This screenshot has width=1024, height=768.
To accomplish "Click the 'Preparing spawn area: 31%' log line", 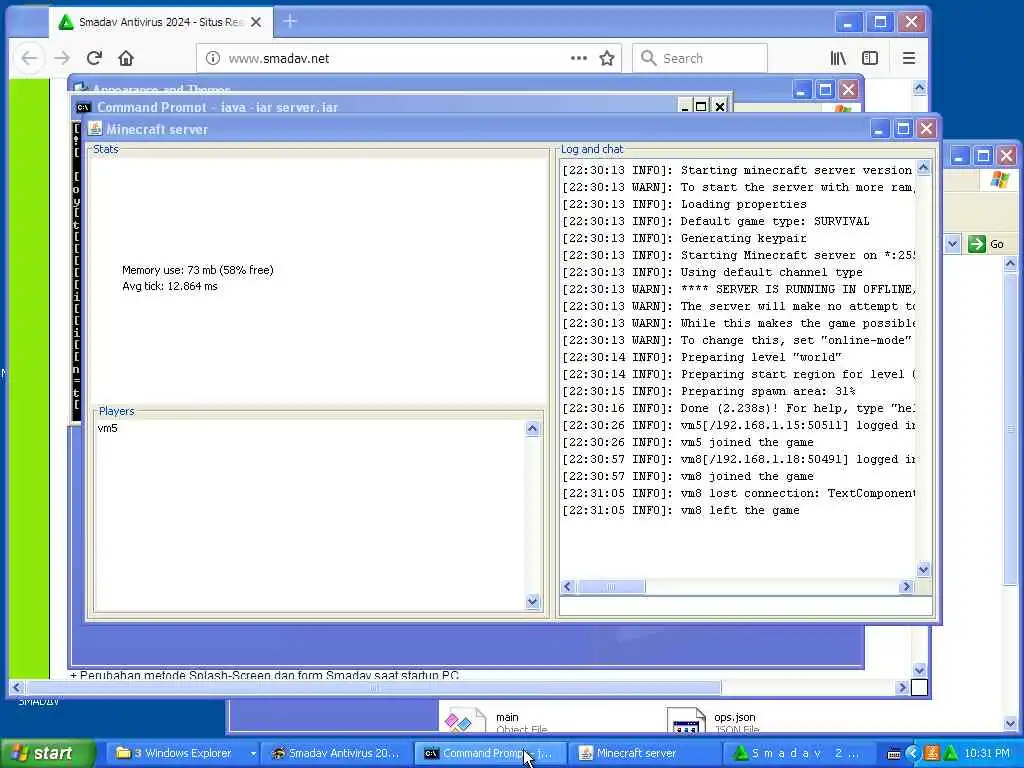I will (x=709, y=391).
